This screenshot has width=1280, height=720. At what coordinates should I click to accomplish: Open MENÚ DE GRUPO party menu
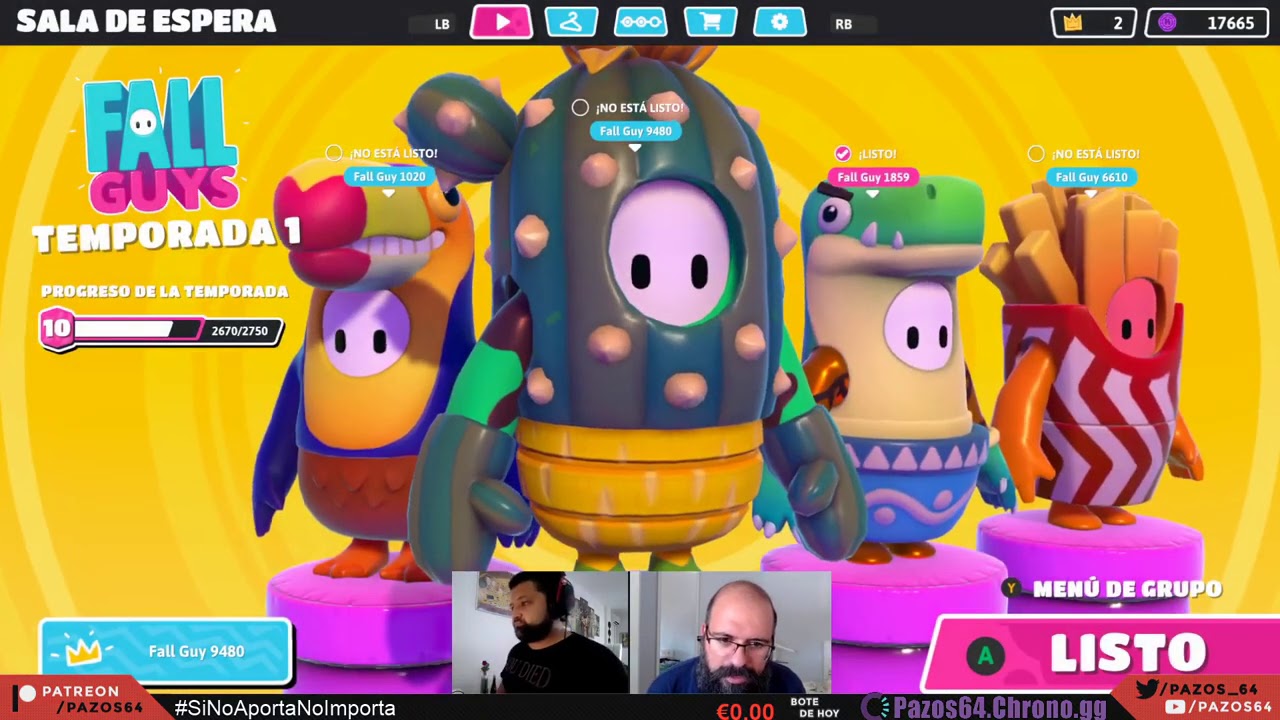[x=1127, y=589]
